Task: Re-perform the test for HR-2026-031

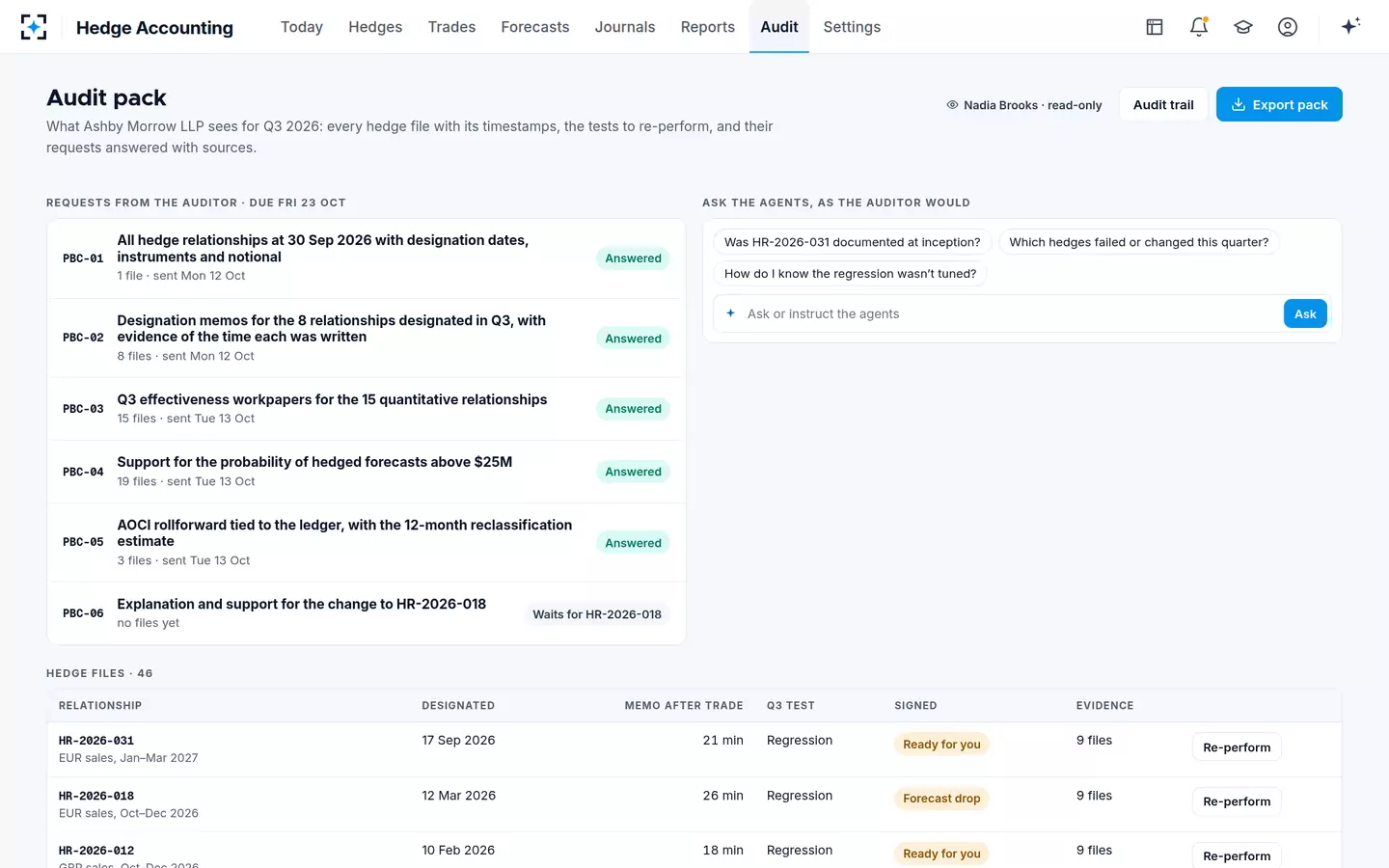Action: [1237, 747]
